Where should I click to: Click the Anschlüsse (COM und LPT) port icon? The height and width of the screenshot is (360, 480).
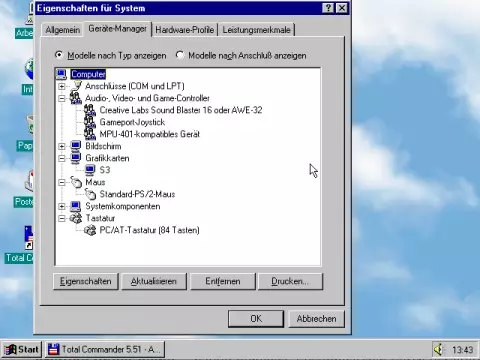tap(76, 86)
